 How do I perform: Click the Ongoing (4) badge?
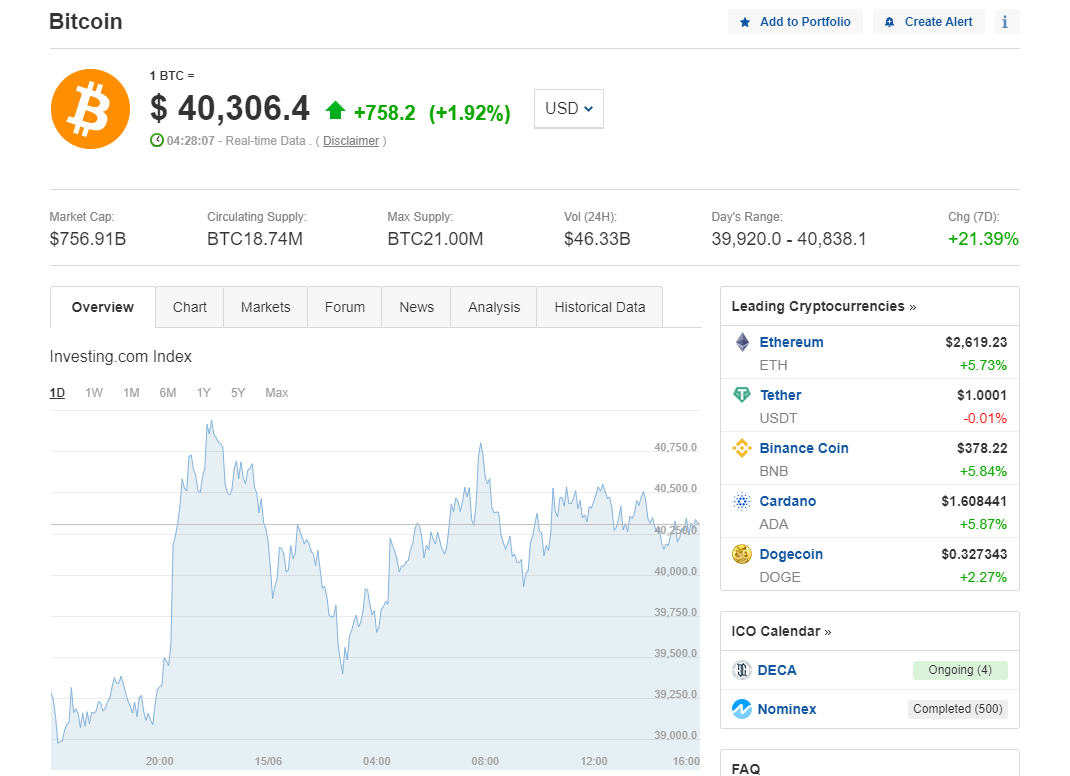coord(960,670)
